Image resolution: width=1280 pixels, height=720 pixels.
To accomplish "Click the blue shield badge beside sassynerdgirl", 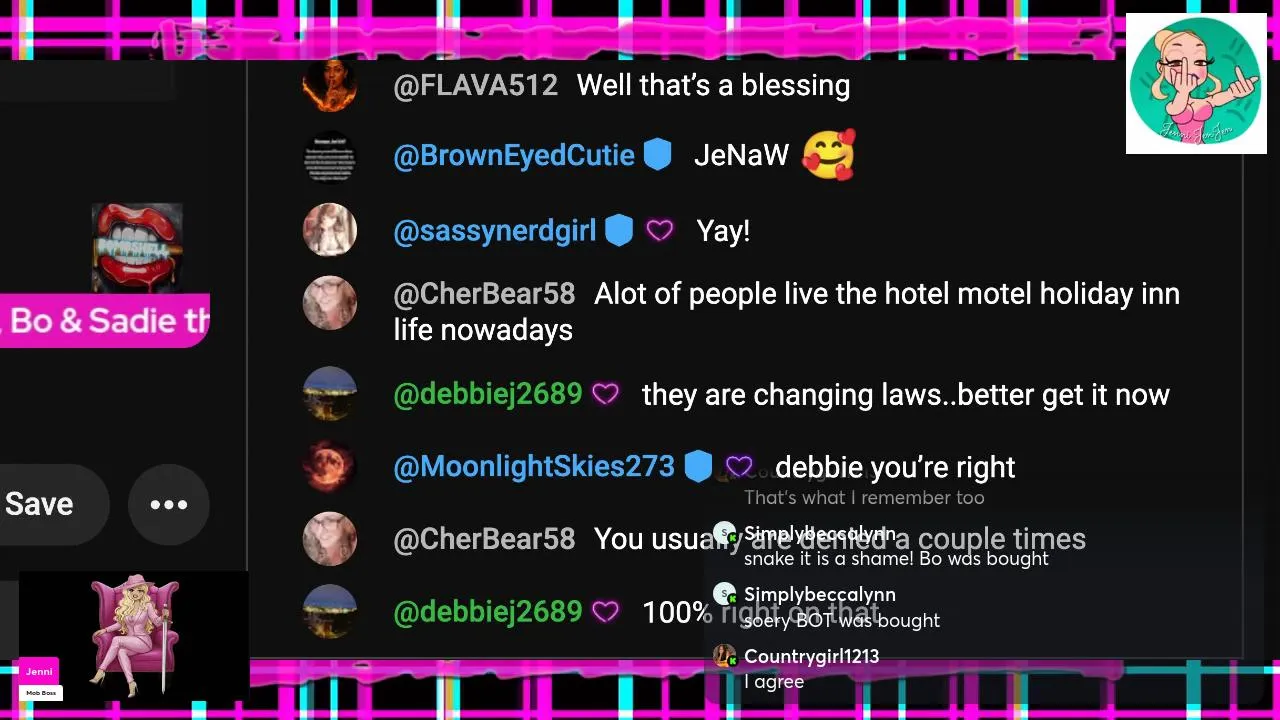I will [x=619, y=231].
